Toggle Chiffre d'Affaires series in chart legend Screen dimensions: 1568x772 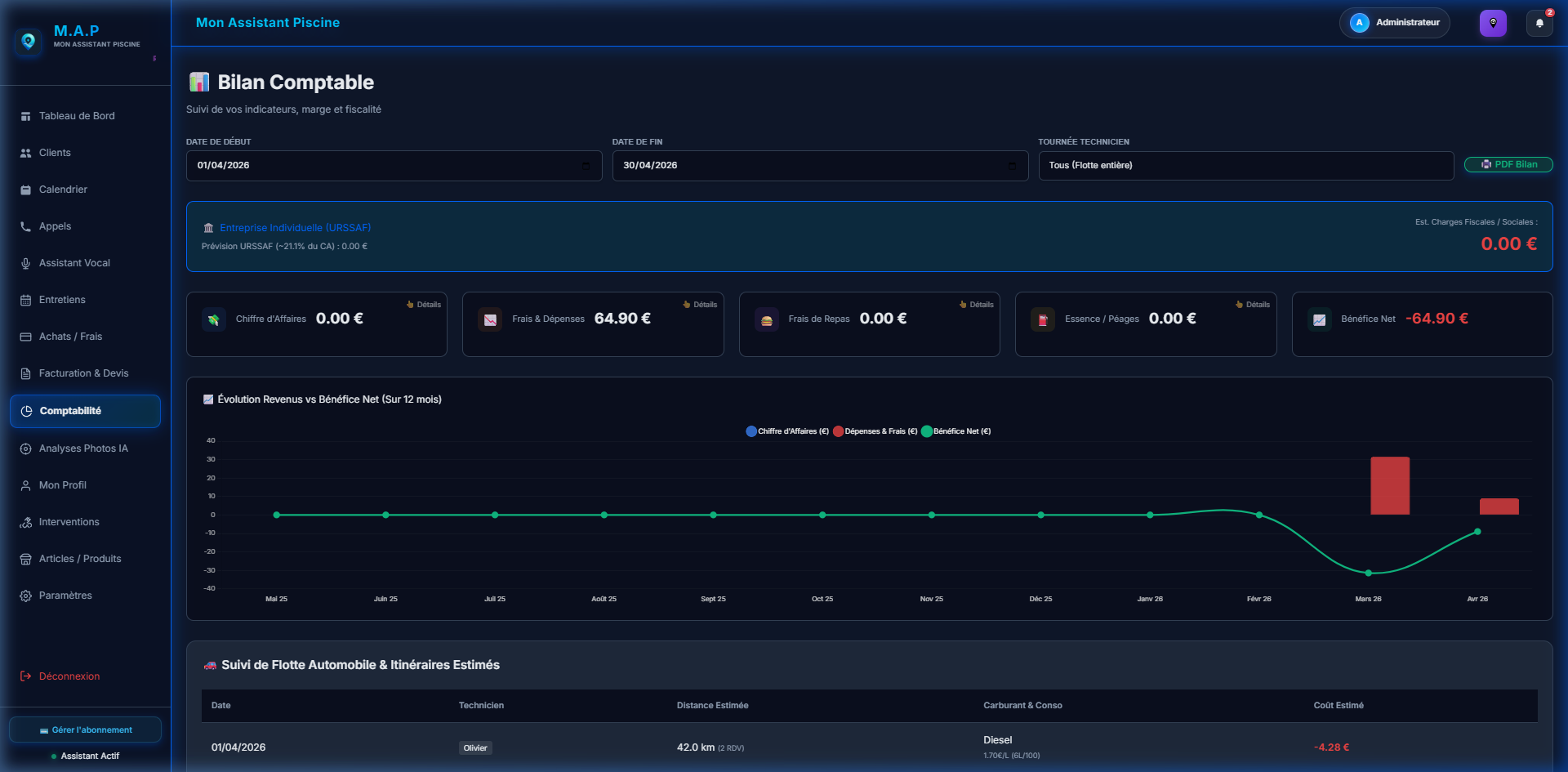click(x=787, y=431)
